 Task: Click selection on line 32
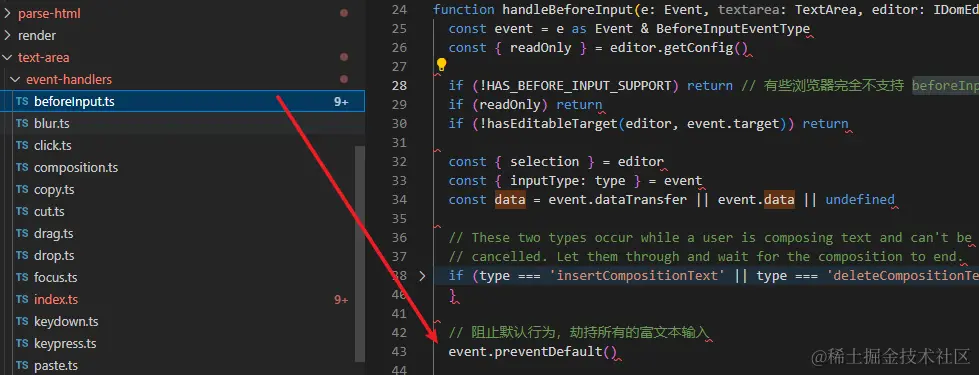click(x=544, y=162)
